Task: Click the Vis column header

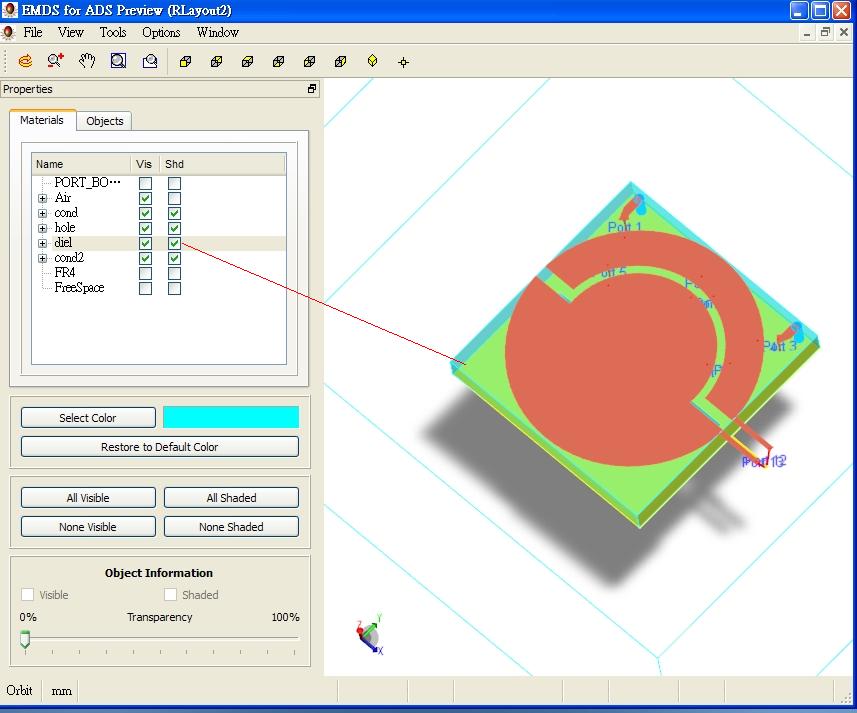Action: click(x=144, y=164)
